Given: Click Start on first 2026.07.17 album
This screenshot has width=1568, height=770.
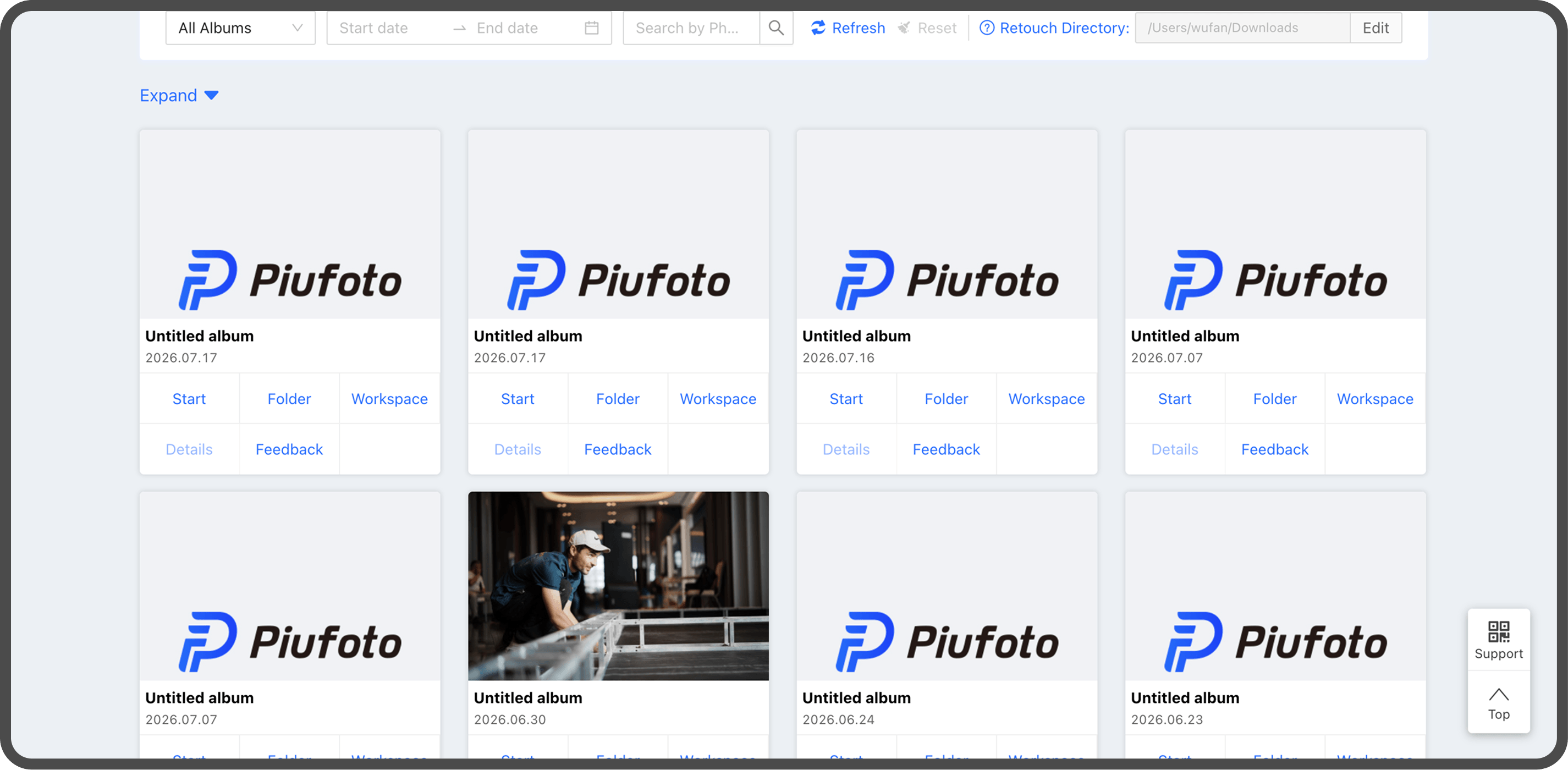Looking at the screenshot, I should pyautogui.click(x=189, y=399).
